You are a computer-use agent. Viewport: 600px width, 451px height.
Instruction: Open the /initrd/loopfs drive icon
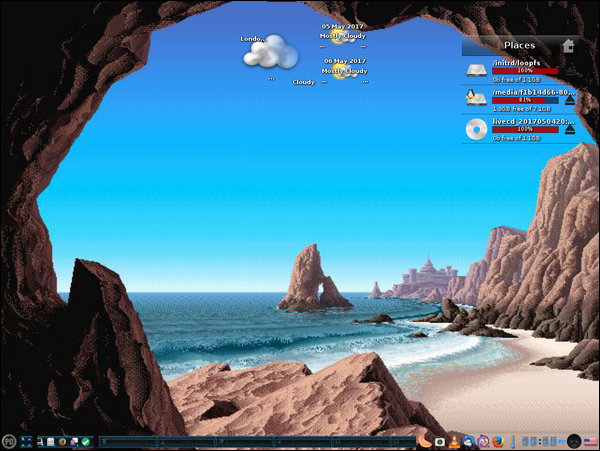click(476, 70)
